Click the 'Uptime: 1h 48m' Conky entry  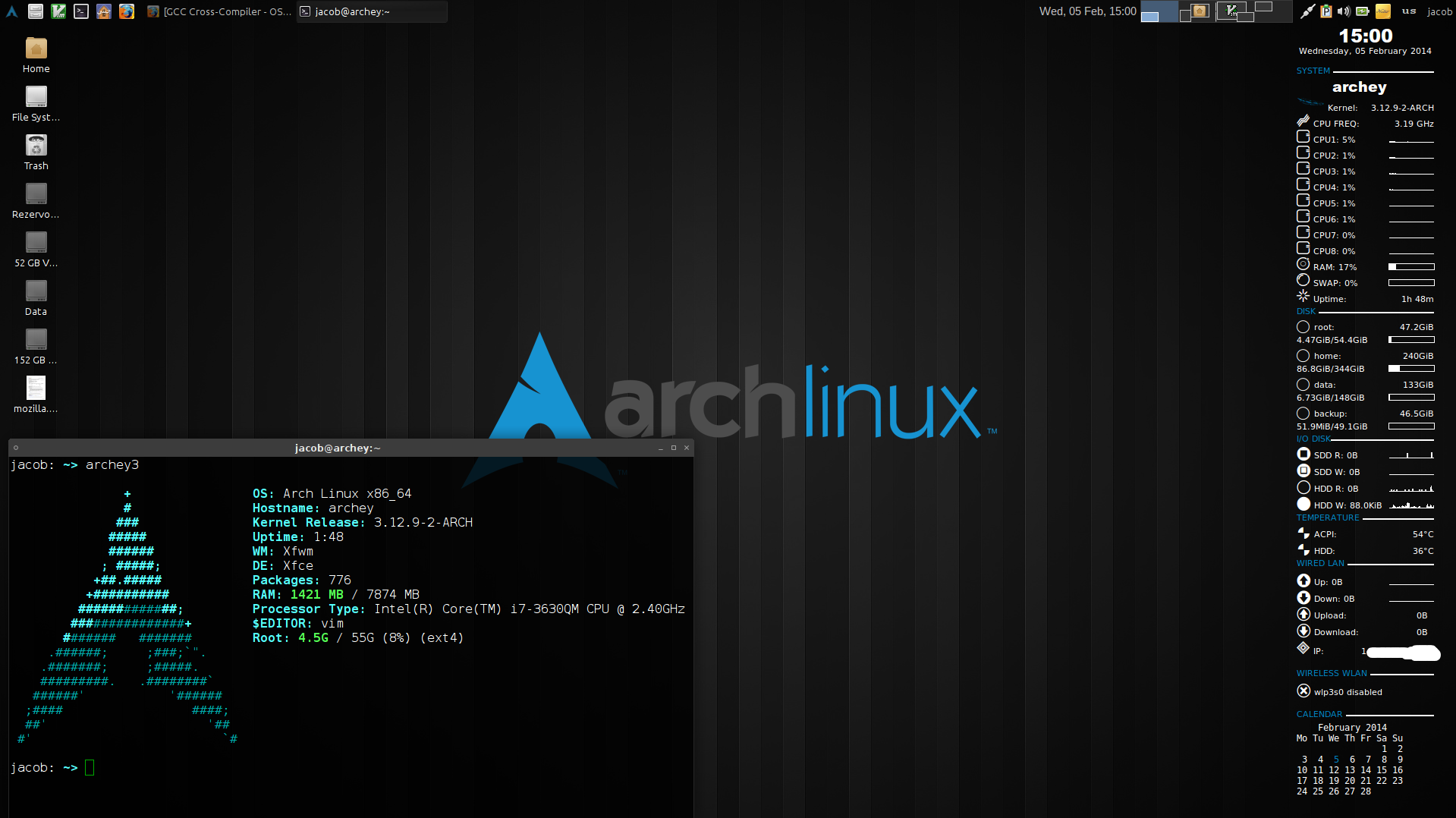tap(1366, 298)
